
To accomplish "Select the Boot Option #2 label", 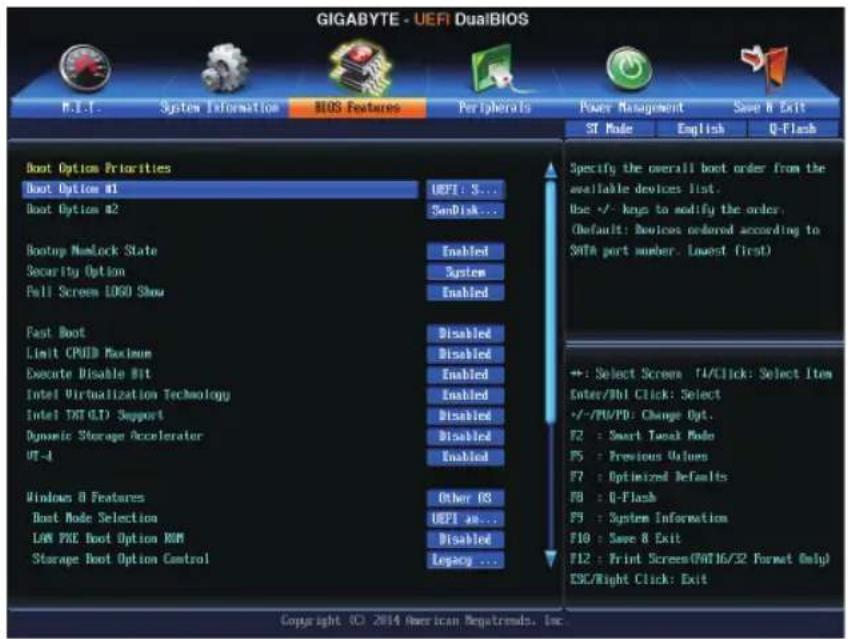I will [x=72, y=209].
